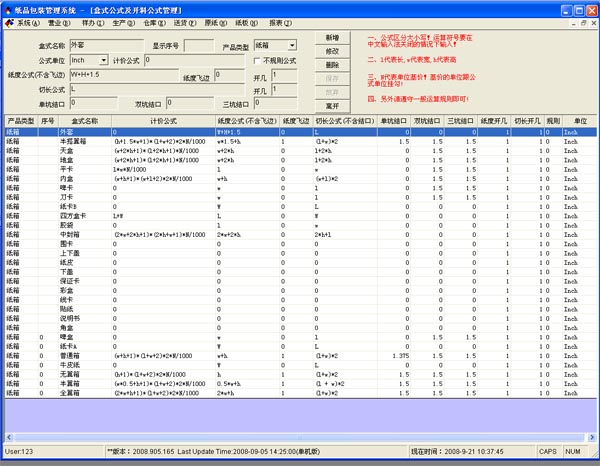This screenshot has height=466, width=600.
Task: Click the 三坑结口 input field
Action: click(x=276, y=103)
